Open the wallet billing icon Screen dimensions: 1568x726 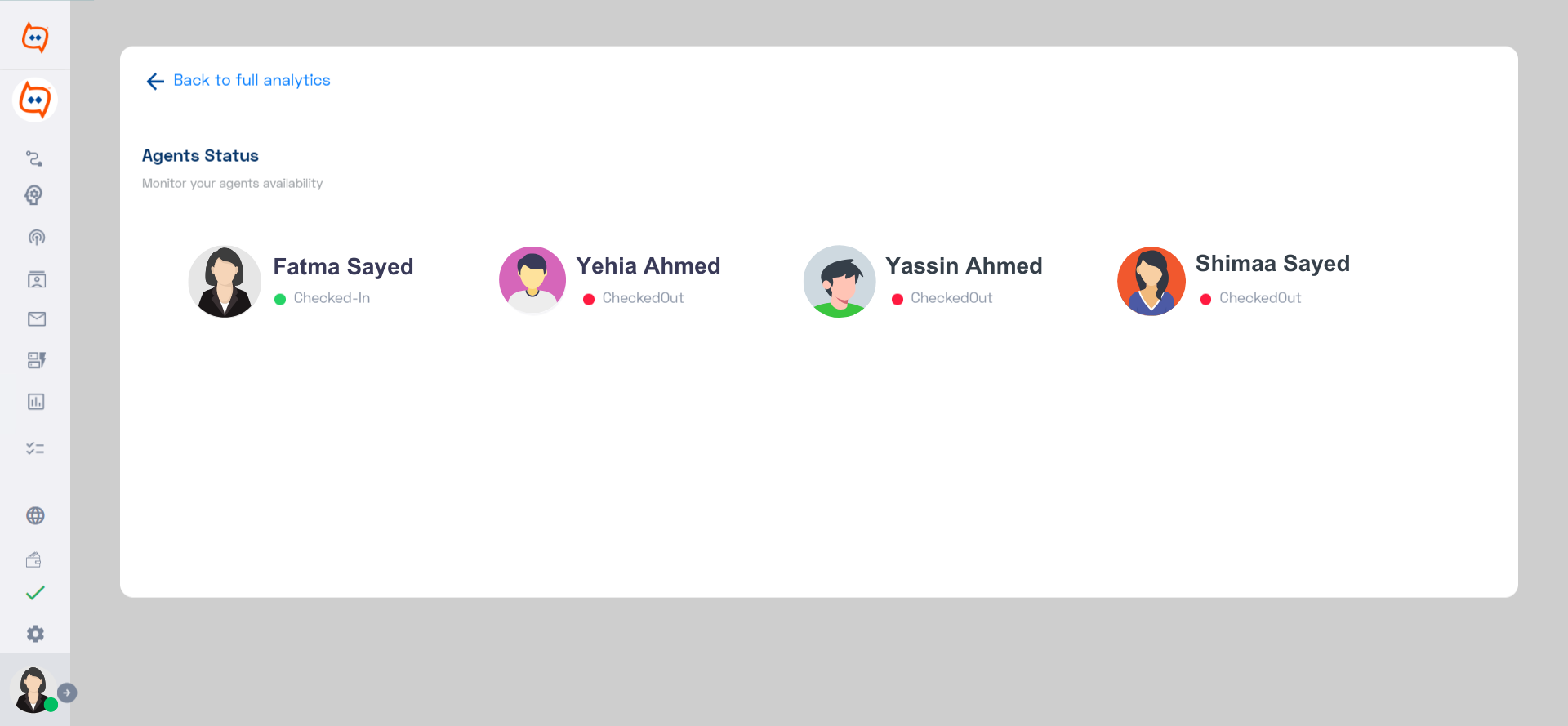pos(33,559)
